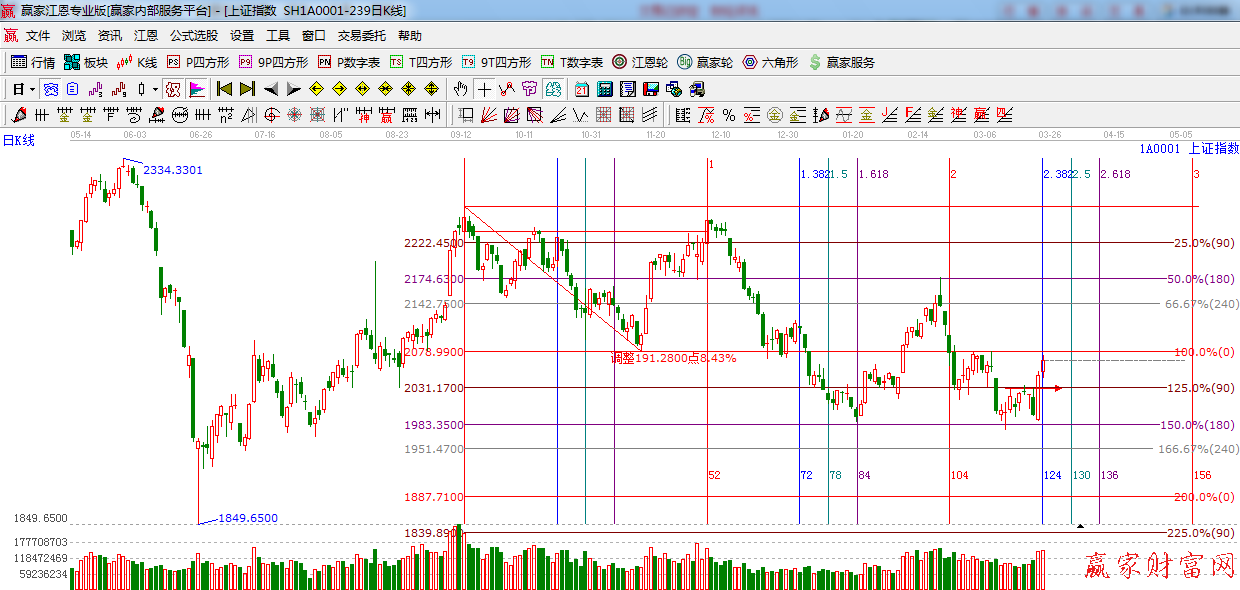This screenshot has width=1240, height=590.
Task: Click the 2334.3301 high price label
Action: (x=172, y=170)
